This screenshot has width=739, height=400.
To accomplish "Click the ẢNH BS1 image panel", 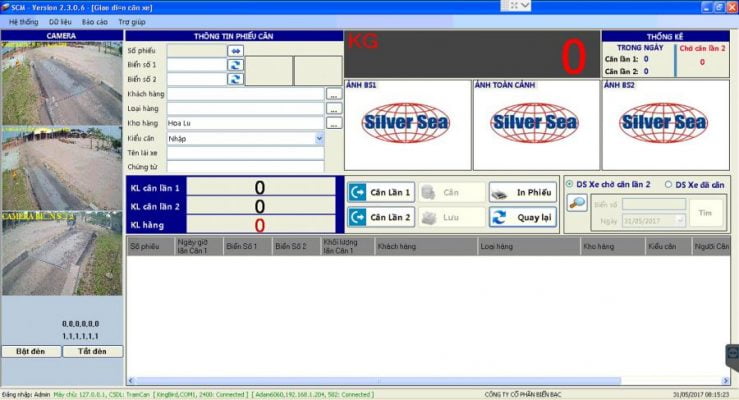I will click(x=408, y=125).
